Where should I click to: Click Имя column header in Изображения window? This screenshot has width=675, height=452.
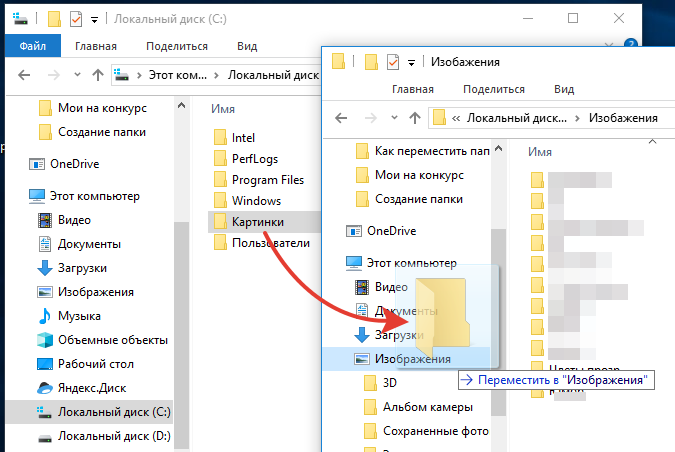pyautogui.click(x=540, y=152)
